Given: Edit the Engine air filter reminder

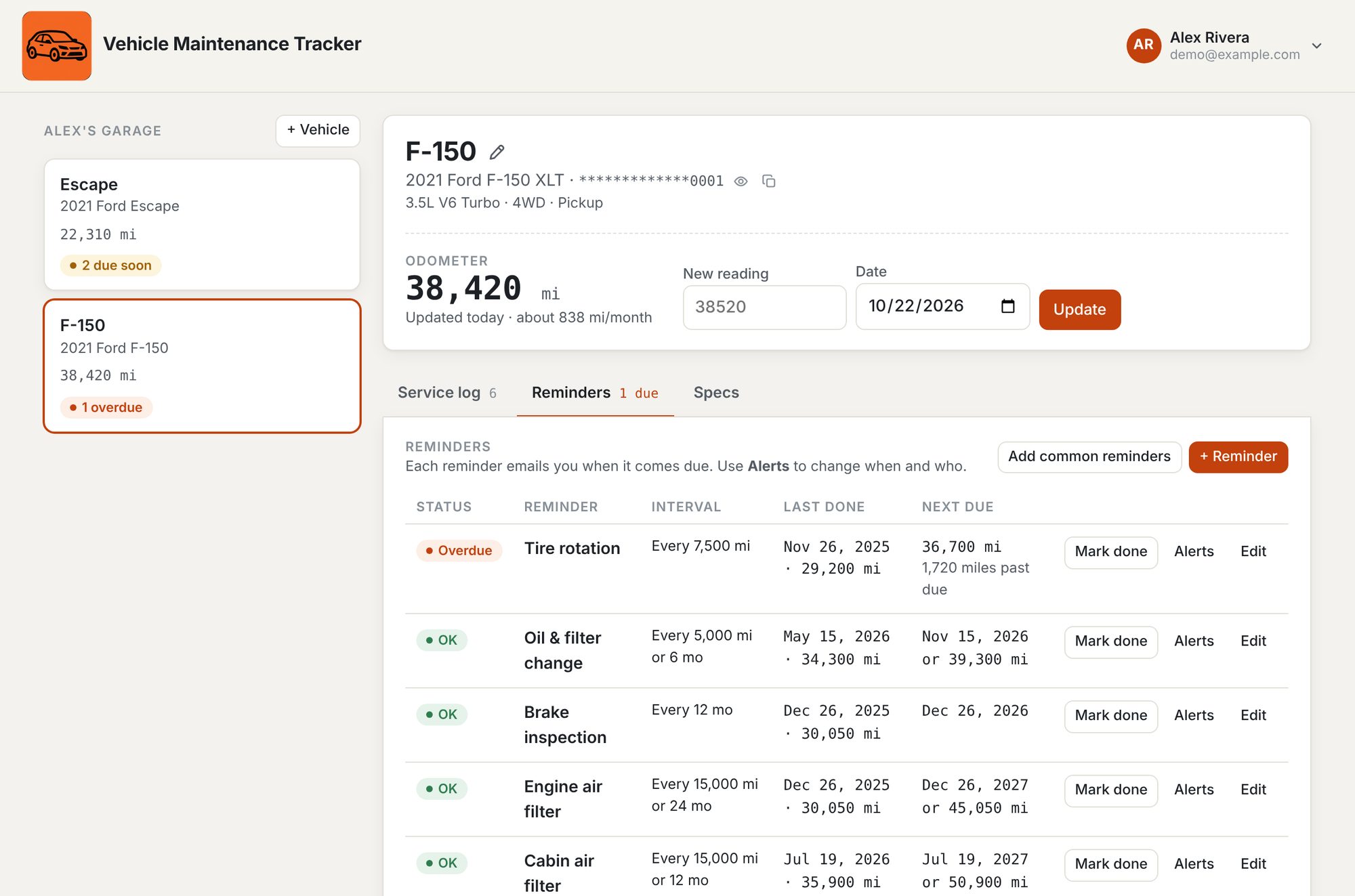Looking at the screenshot, I should [1253, 790].
